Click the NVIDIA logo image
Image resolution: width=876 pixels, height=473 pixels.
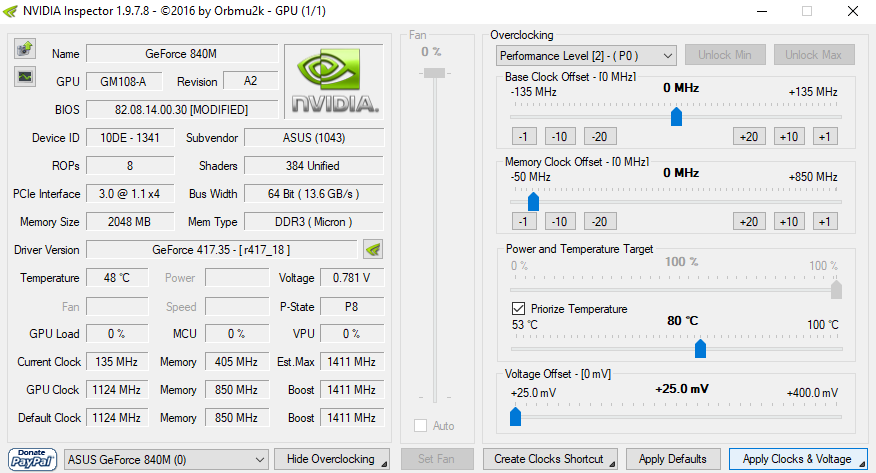click(333, 81)
